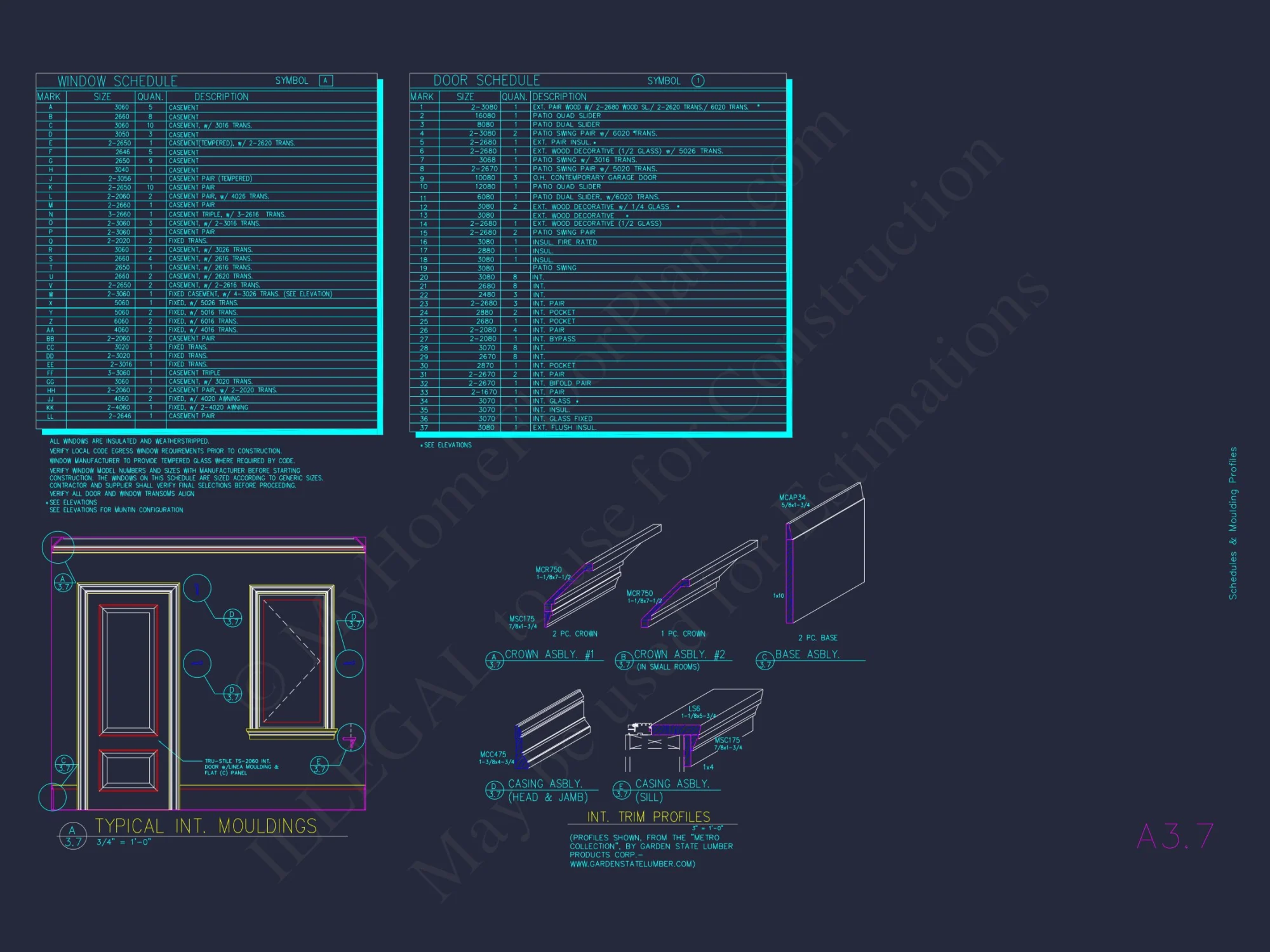1270x952 pixels.
Task: Click the Crown Asbly #1 detail bubble A
Action: point(494,661)
